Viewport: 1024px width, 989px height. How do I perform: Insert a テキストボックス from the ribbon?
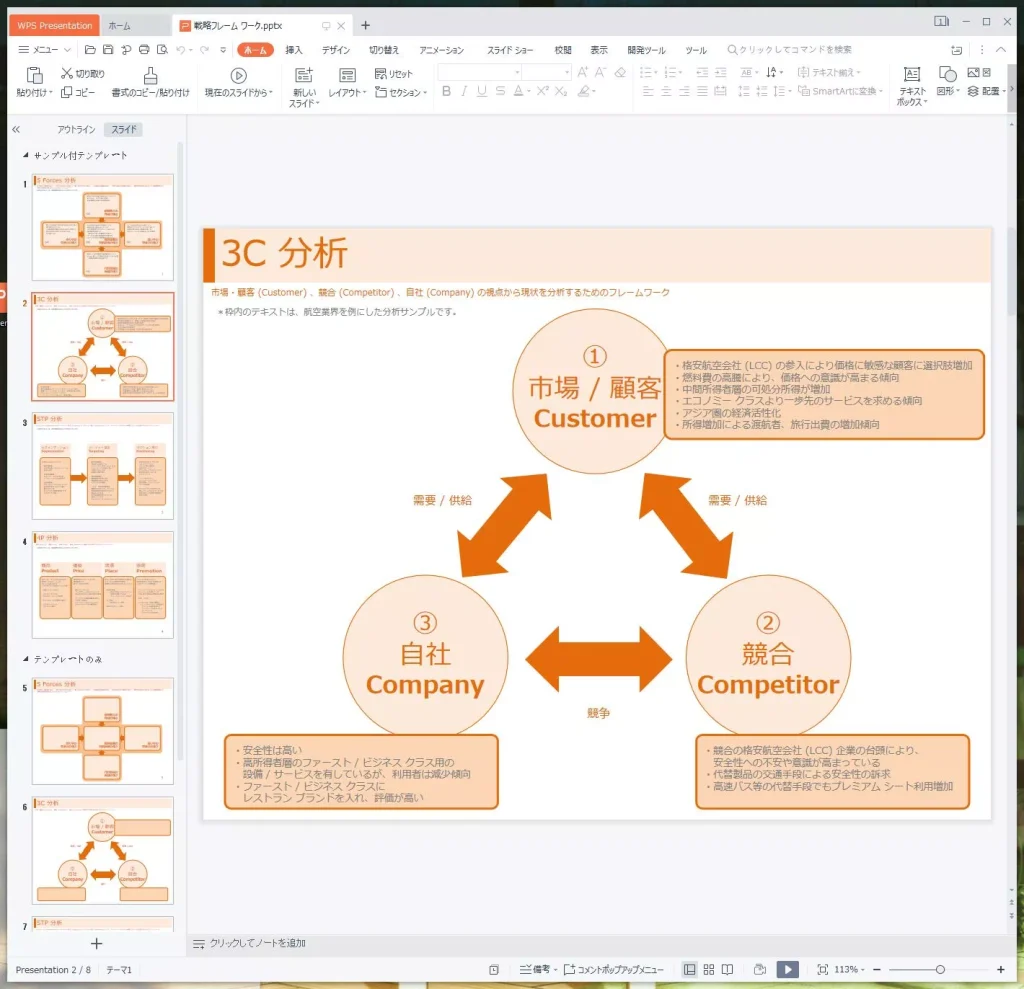(911, 75)
